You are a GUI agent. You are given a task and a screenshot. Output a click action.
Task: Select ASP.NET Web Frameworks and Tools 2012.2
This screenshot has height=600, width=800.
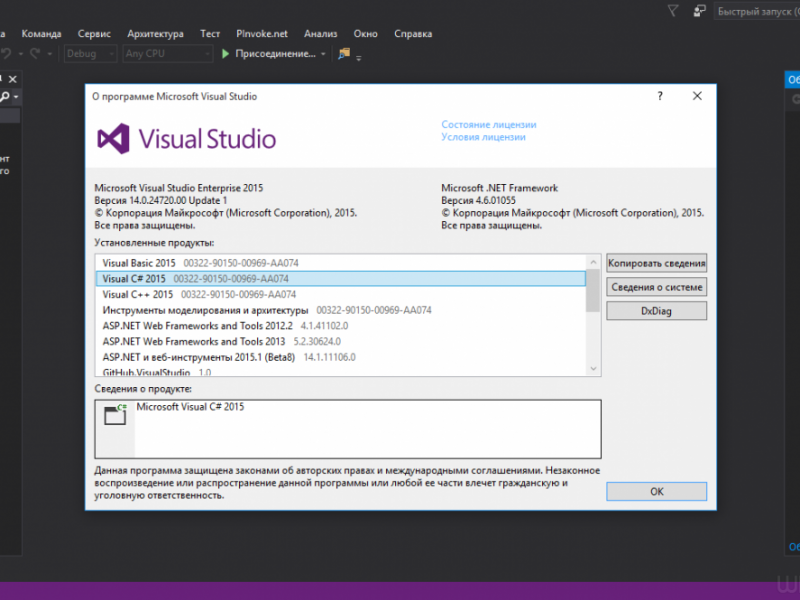[340, 326]
